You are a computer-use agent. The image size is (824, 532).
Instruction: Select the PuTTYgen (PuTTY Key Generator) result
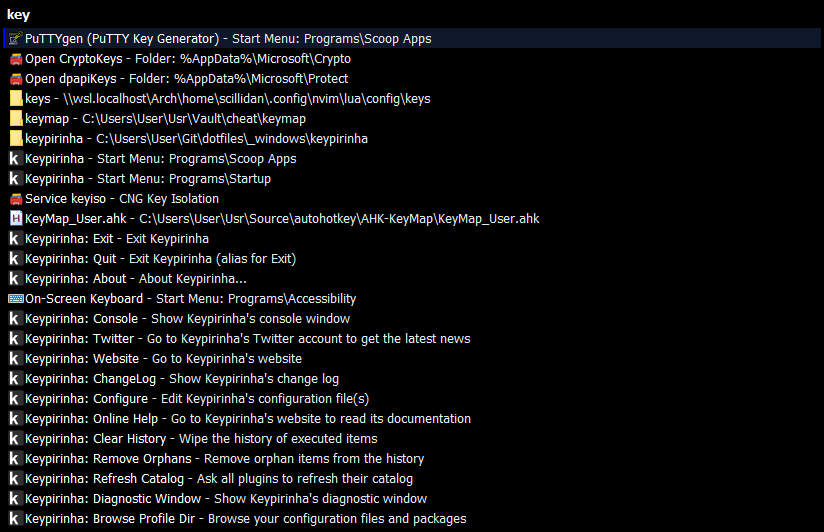[x=412, y=38]
